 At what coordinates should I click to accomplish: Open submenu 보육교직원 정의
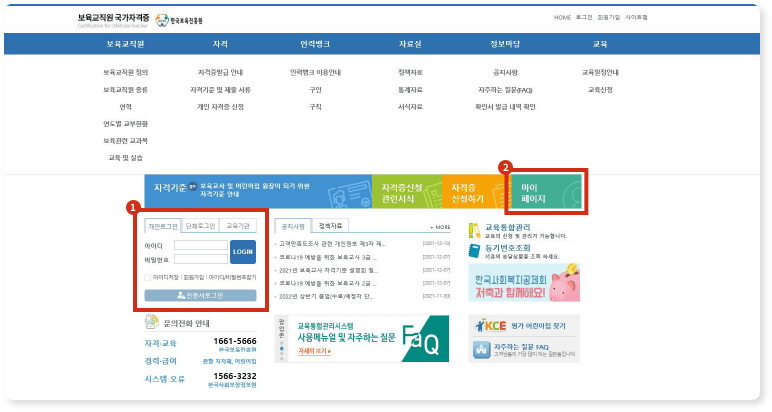click(125, 72)
